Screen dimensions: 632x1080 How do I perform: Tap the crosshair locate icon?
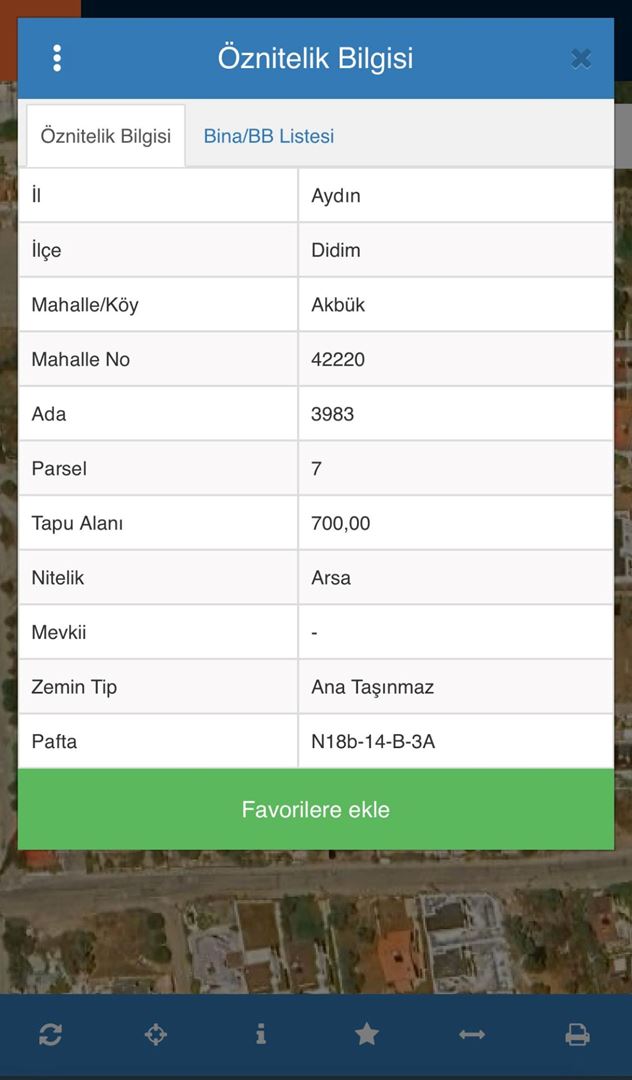point(156,1035)
